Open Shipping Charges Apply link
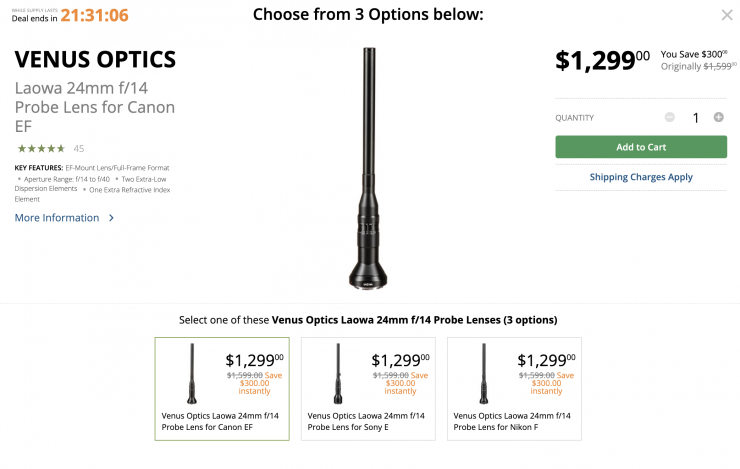 (x=641, y=177)
